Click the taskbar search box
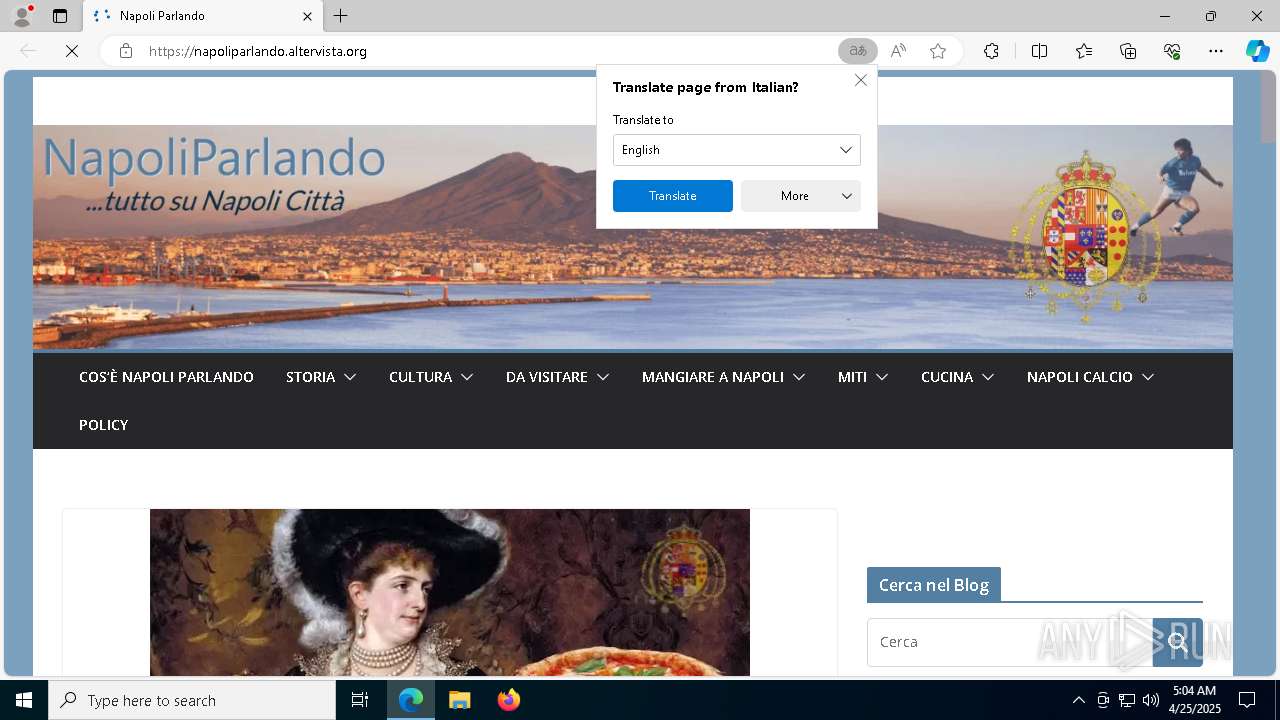This screenshot has height=720, width=1280. pos(192,700)
